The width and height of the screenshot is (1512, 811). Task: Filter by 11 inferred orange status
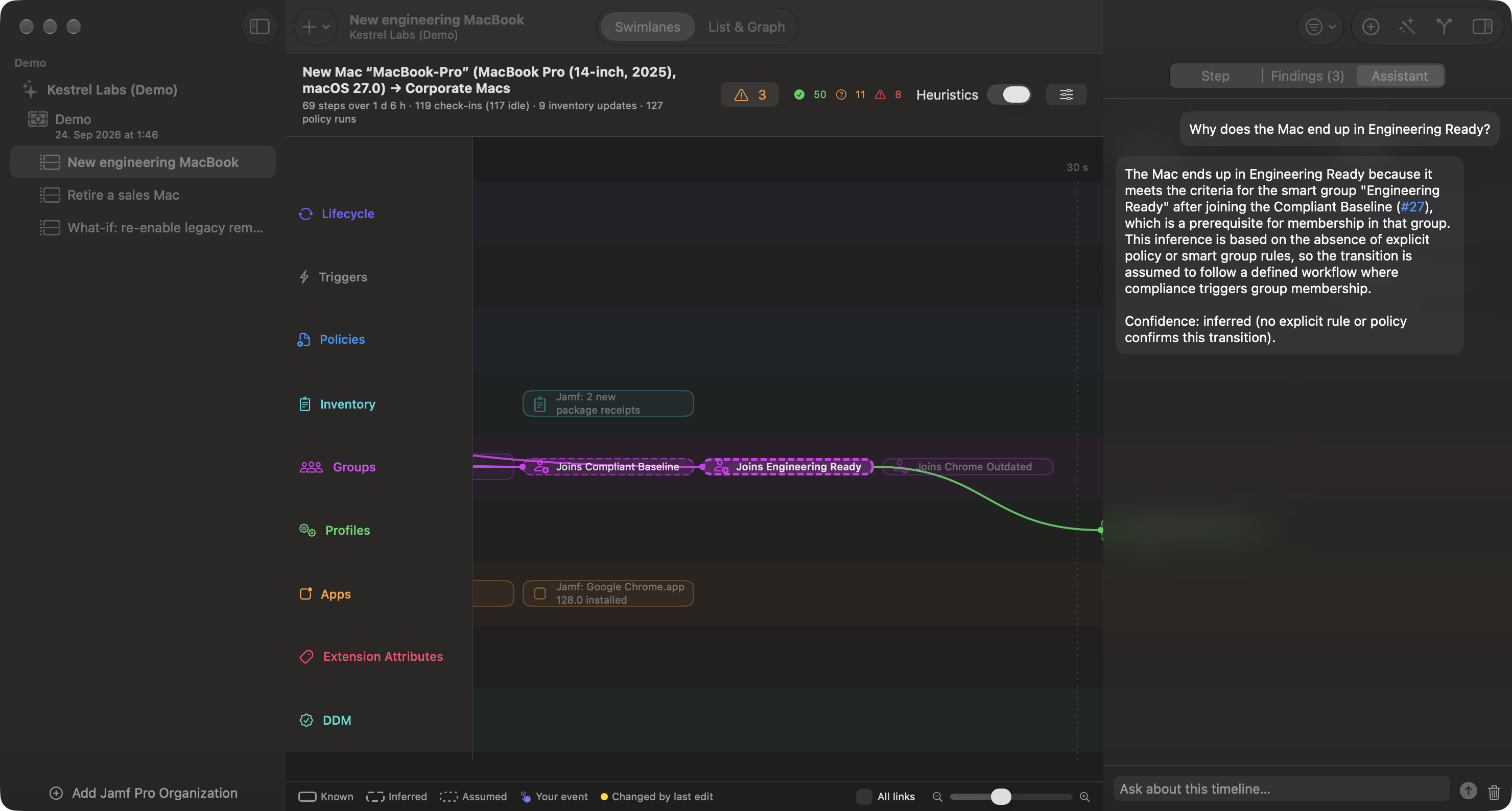click(850, 94)
